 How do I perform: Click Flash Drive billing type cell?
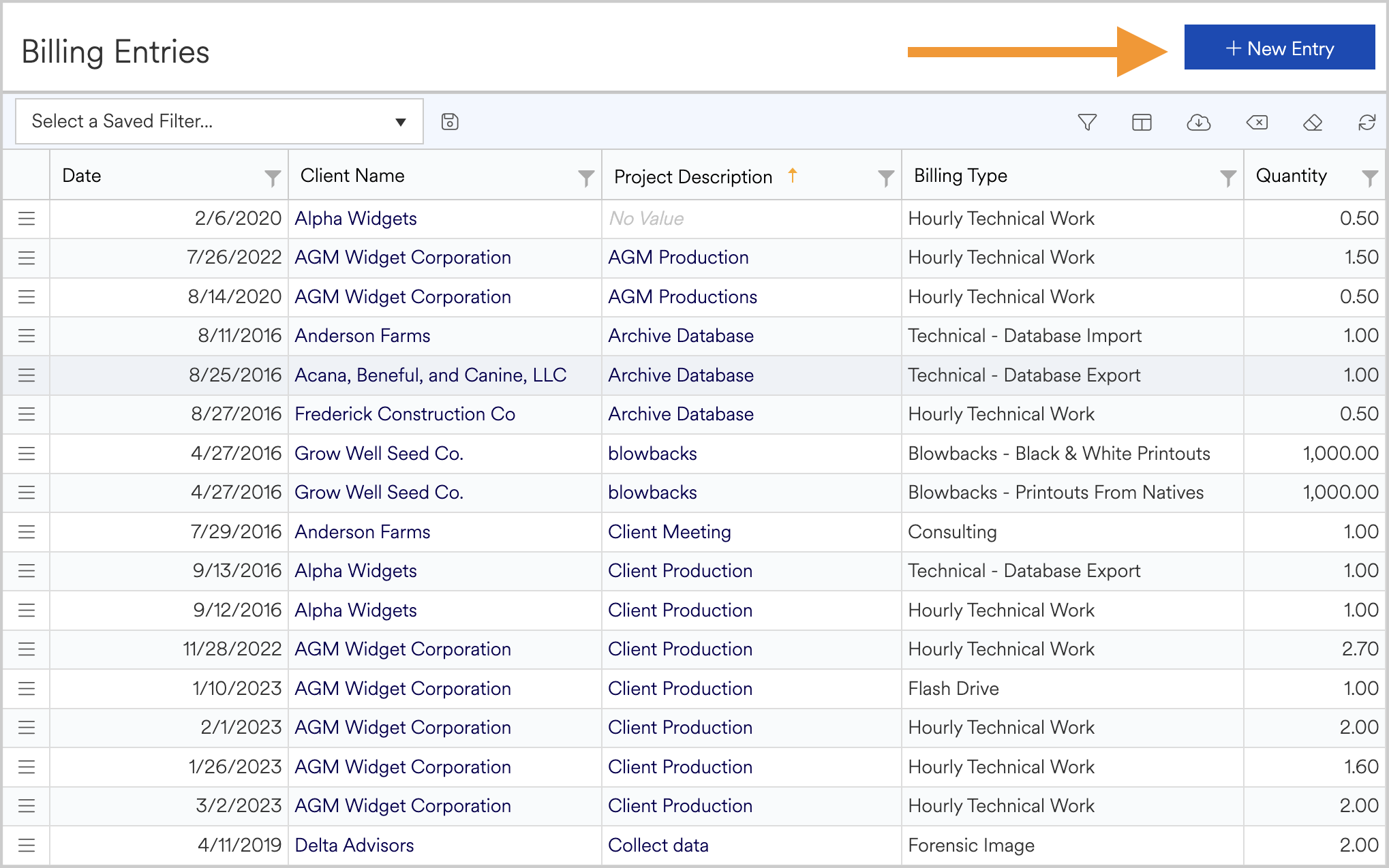point(1073,689)
